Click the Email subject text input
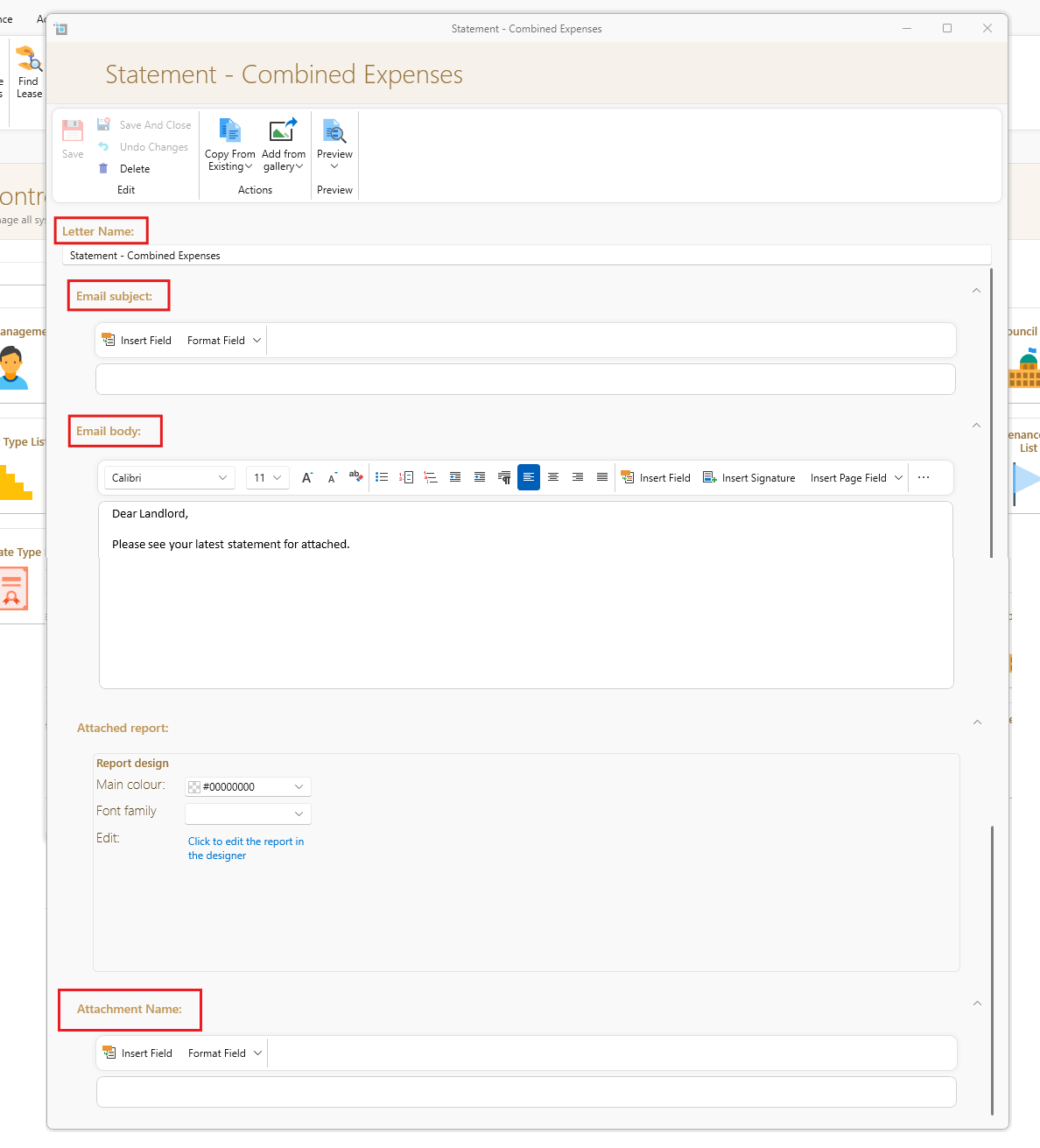This screenshot has height=1148, width=1040. coord(525,379)
